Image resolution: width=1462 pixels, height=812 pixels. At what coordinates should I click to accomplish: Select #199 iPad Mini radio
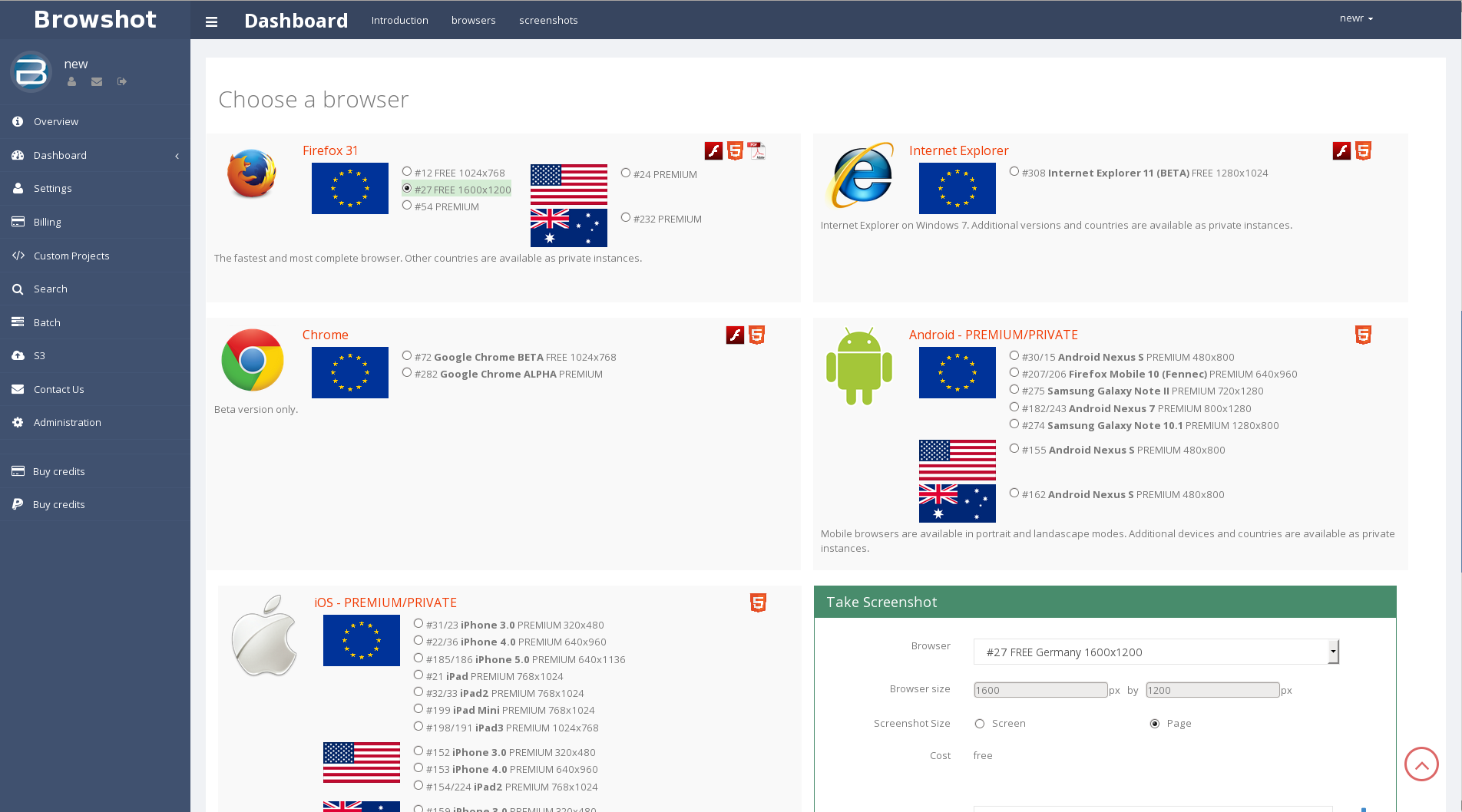click(418, 709)
